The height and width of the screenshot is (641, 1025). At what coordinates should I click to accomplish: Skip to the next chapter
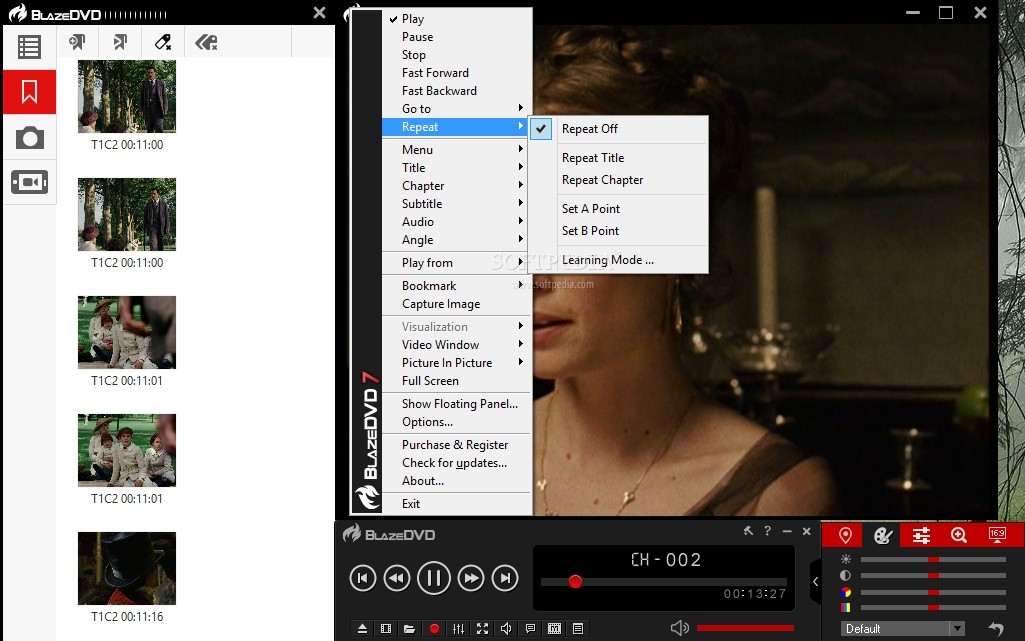[505, 578]
